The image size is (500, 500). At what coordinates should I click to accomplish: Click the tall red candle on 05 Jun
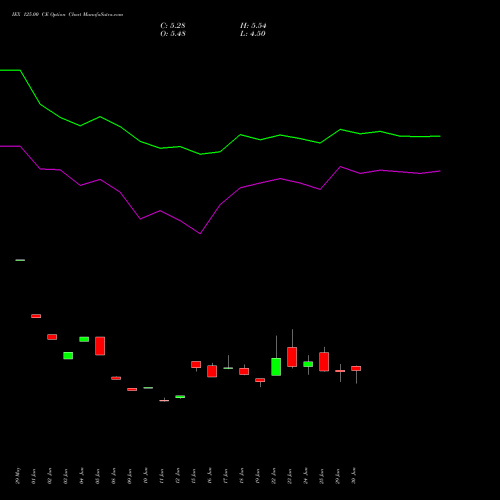click(x=100, y=346)
